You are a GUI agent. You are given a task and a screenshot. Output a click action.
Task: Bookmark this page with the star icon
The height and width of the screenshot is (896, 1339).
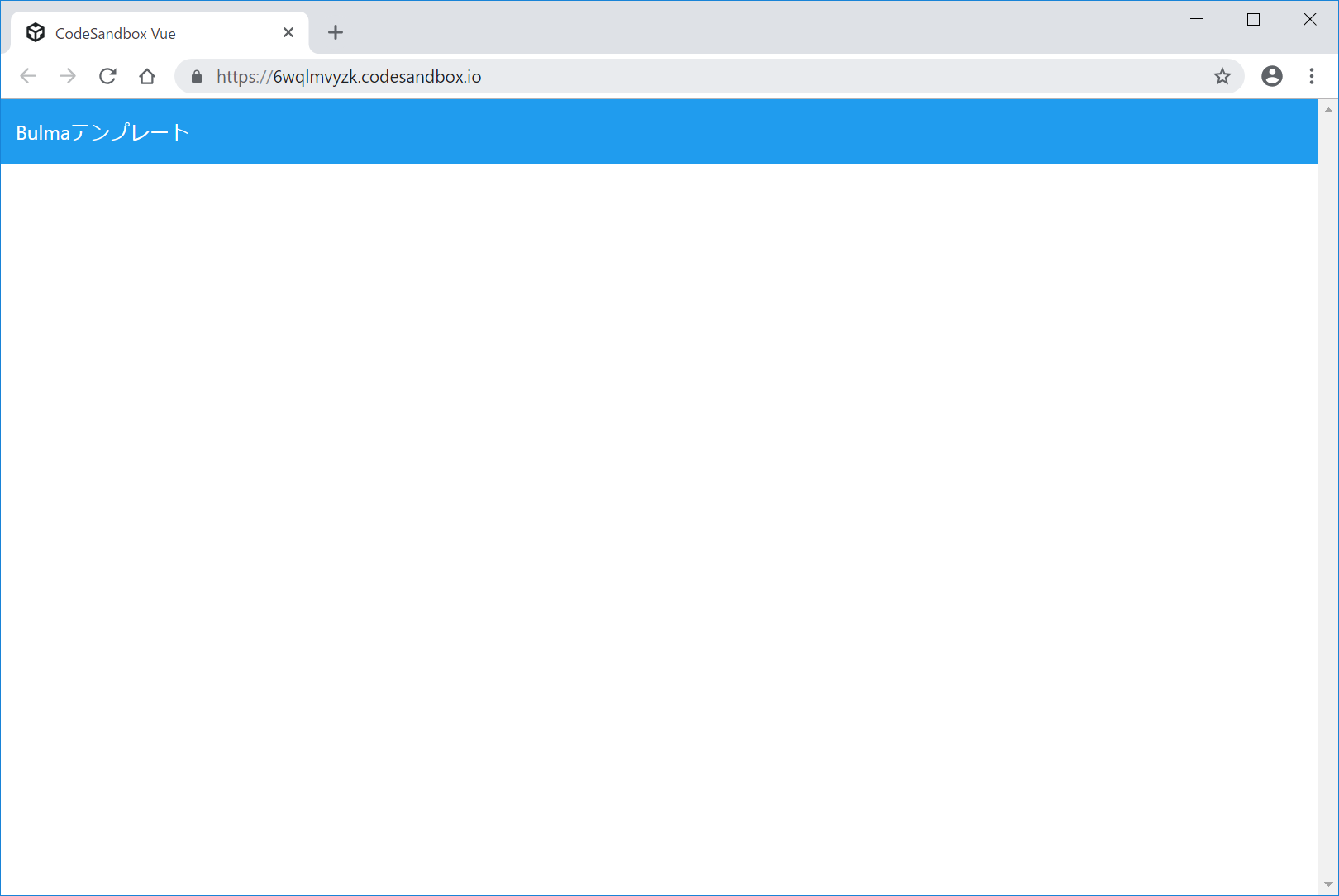coord(1222,77)
